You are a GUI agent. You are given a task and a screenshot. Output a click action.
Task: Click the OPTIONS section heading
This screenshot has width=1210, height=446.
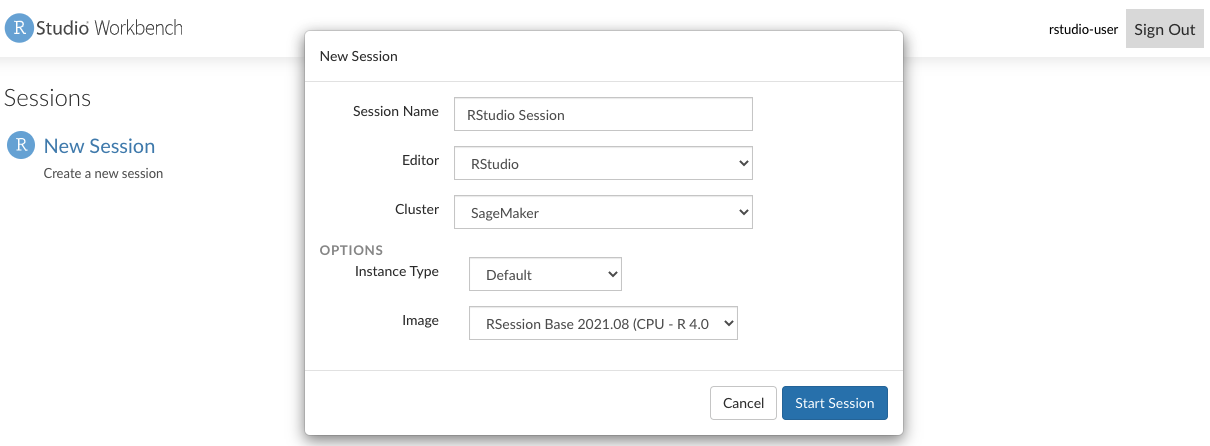coord(351,250)
